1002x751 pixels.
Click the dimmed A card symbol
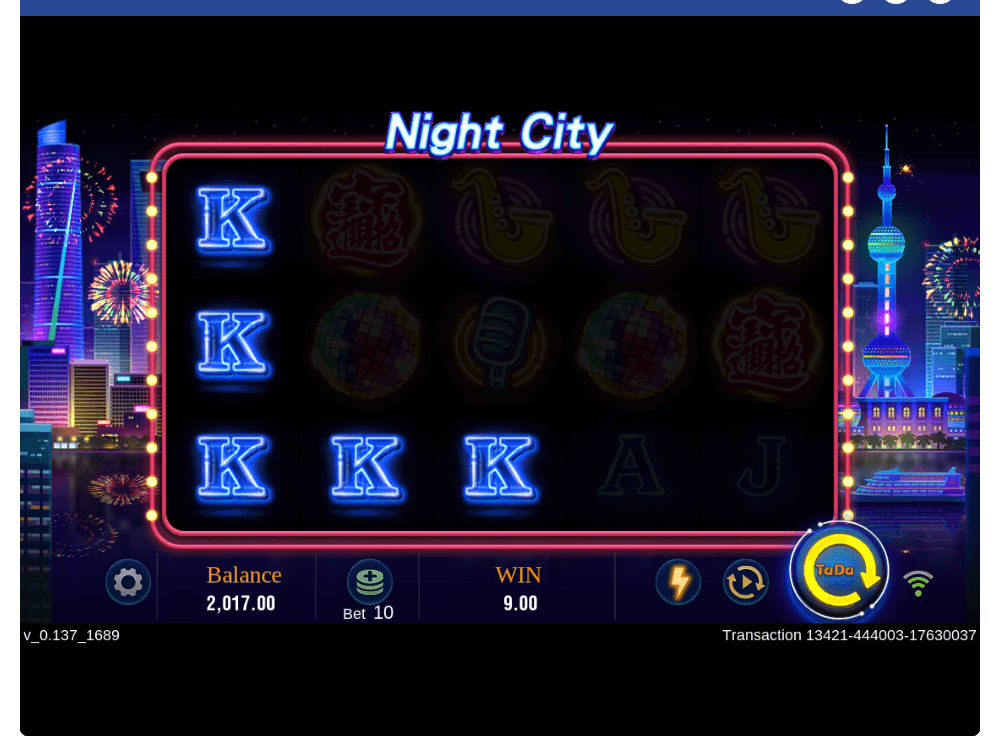click(x=632, y=467)
